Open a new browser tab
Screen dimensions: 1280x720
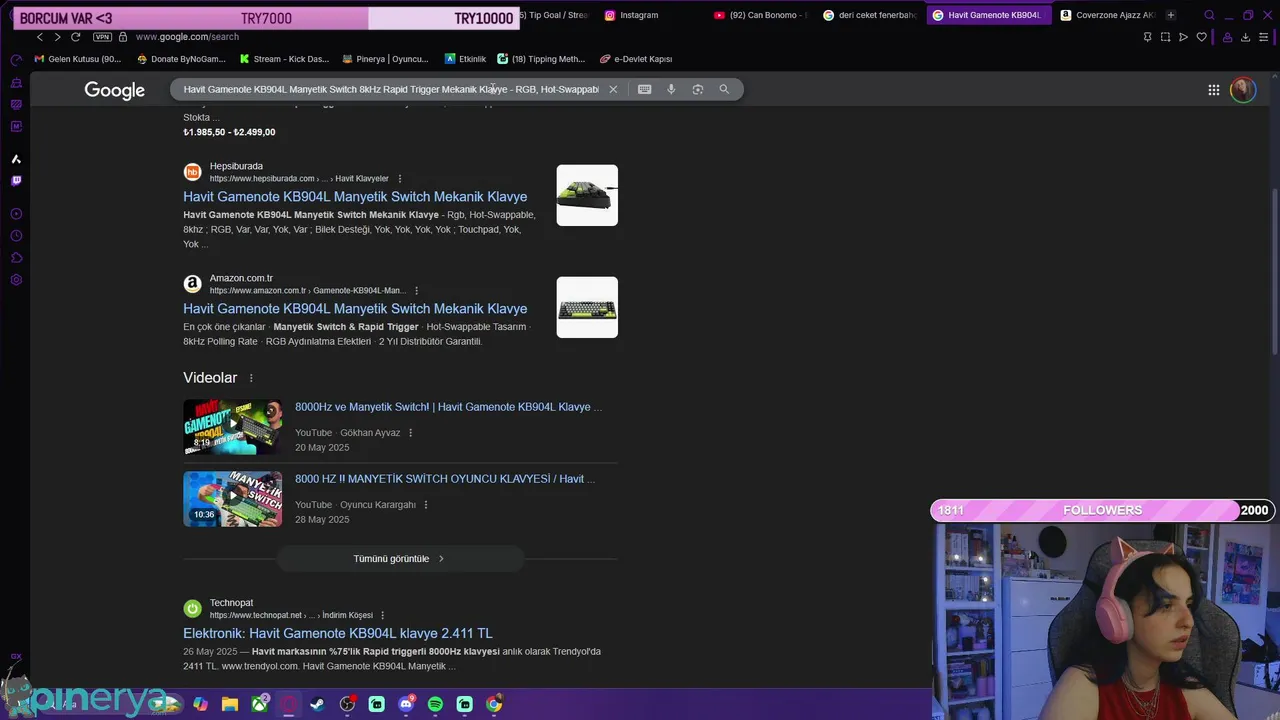[x=1171, y=15]
